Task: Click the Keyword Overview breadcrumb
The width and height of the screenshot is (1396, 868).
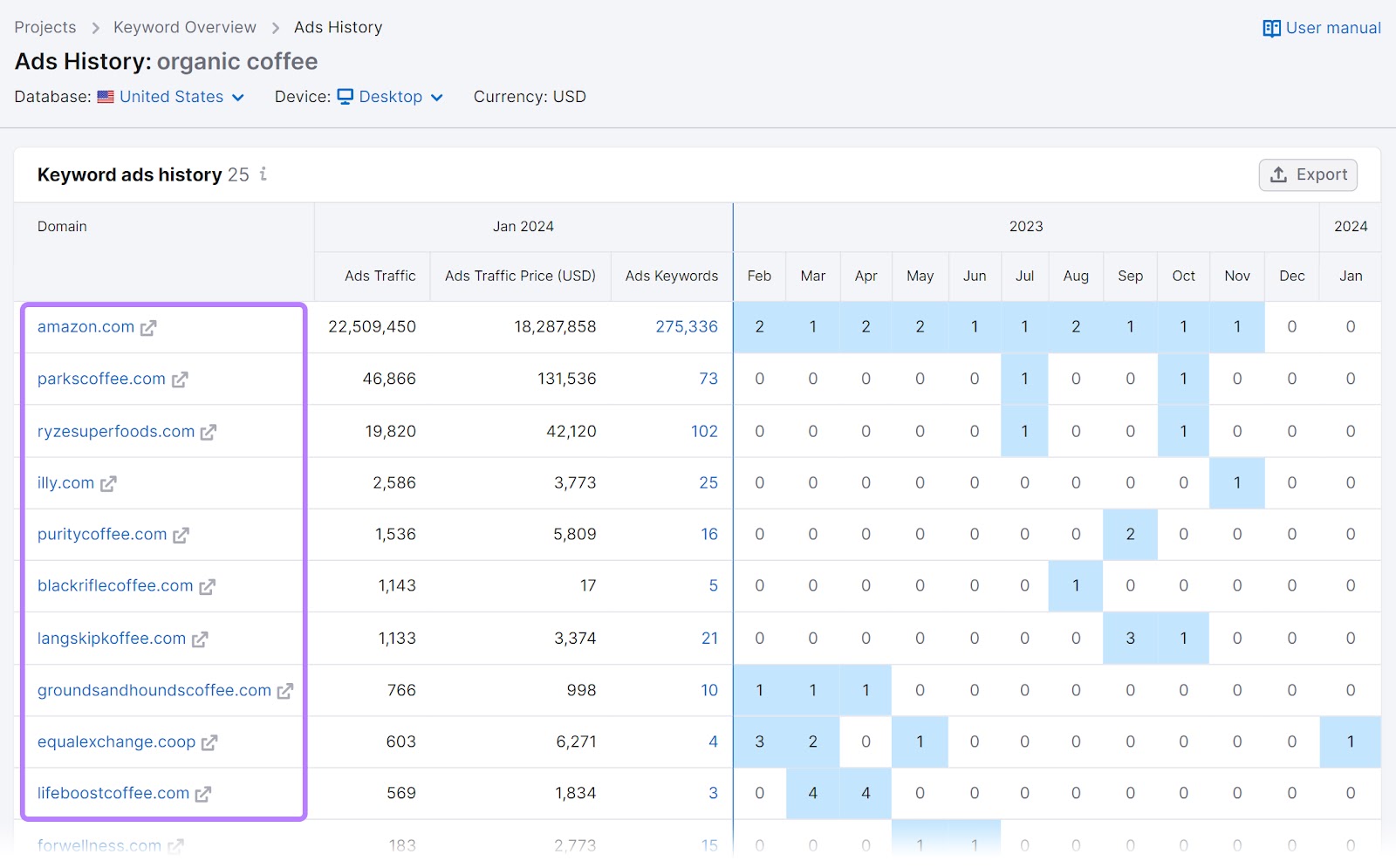Action: [184, 27]
